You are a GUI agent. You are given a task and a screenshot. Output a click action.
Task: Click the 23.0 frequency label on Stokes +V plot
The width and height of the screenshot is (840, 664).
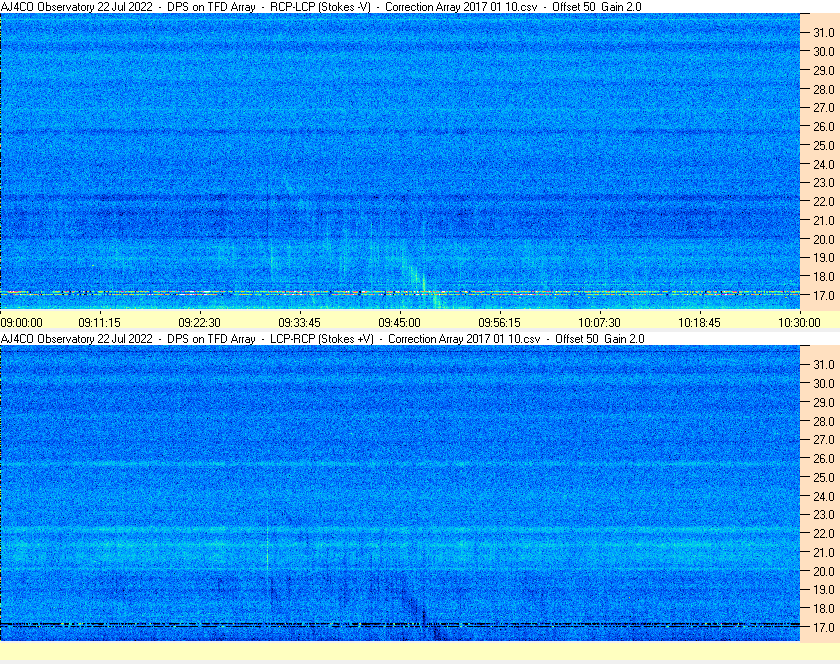[x=824, y=514]
